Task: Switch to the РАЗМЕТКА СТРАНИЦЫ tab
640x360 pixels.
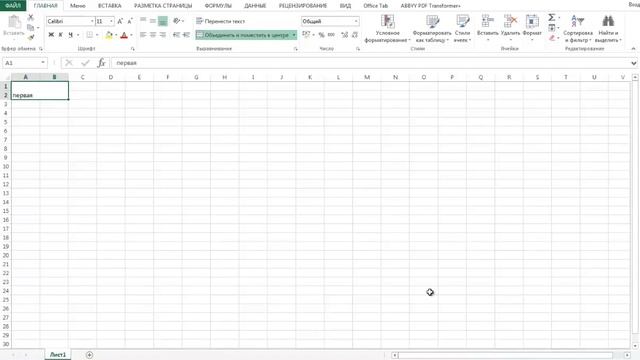Action: point(163,6)
